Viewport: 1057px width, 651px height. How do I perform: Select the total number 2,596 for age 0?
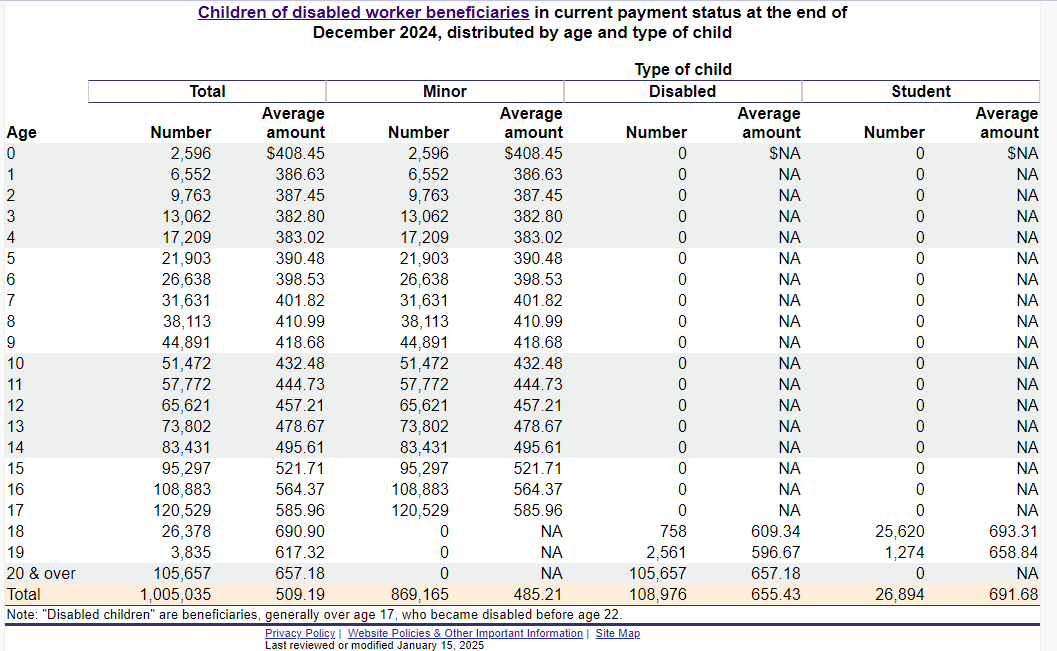191,154
